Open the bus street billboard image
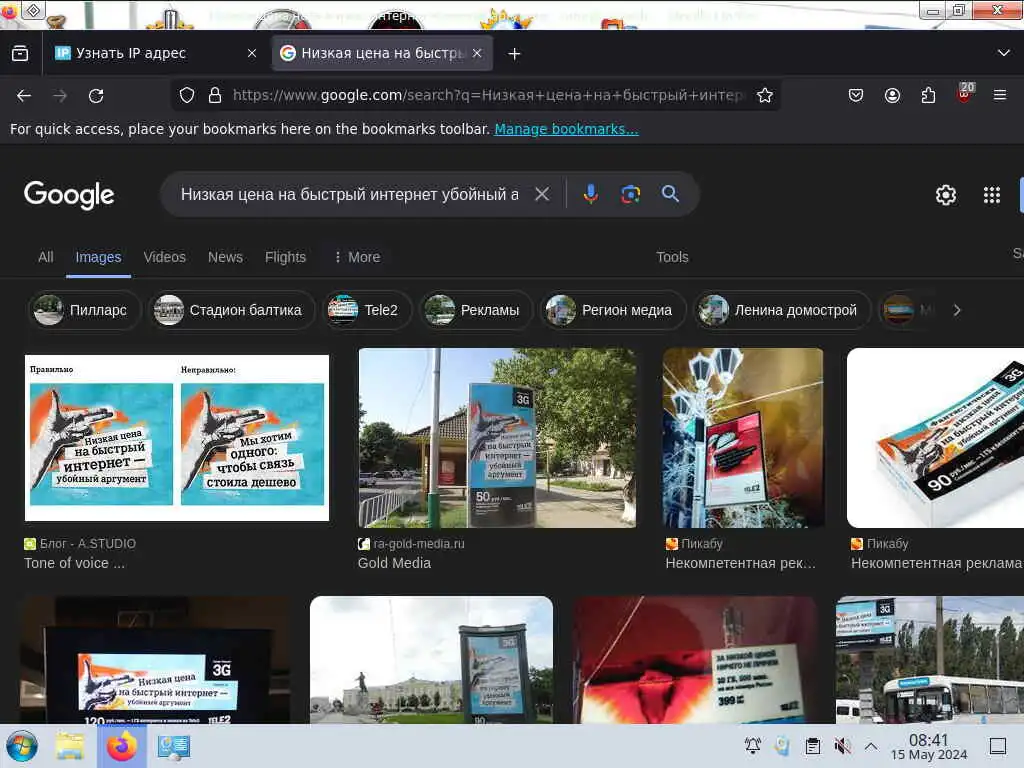The width and height of the screenshot is (1024, 768). click(930, 660)
